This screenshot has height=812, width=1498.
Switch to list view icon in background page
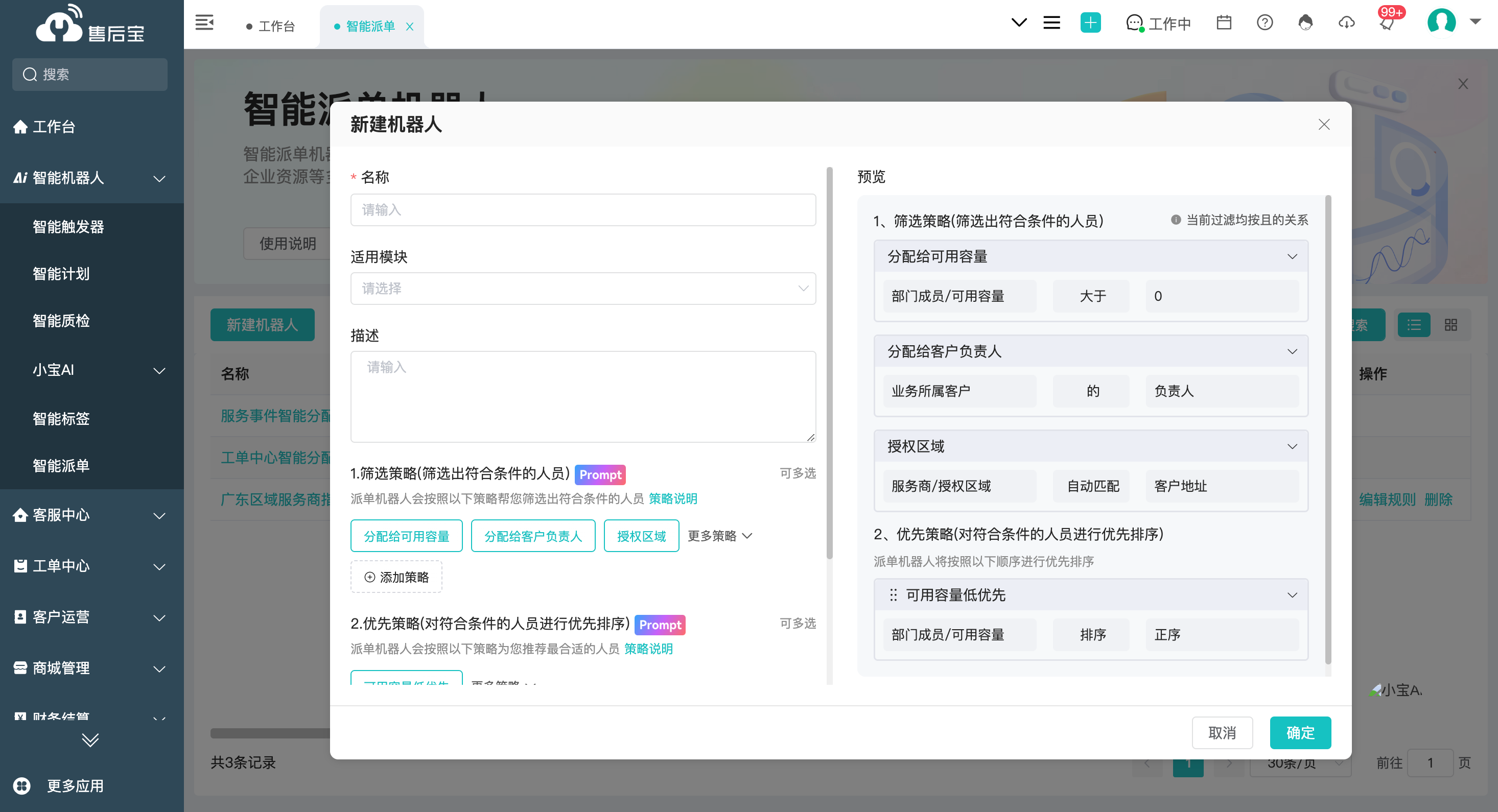point(1414,324)
